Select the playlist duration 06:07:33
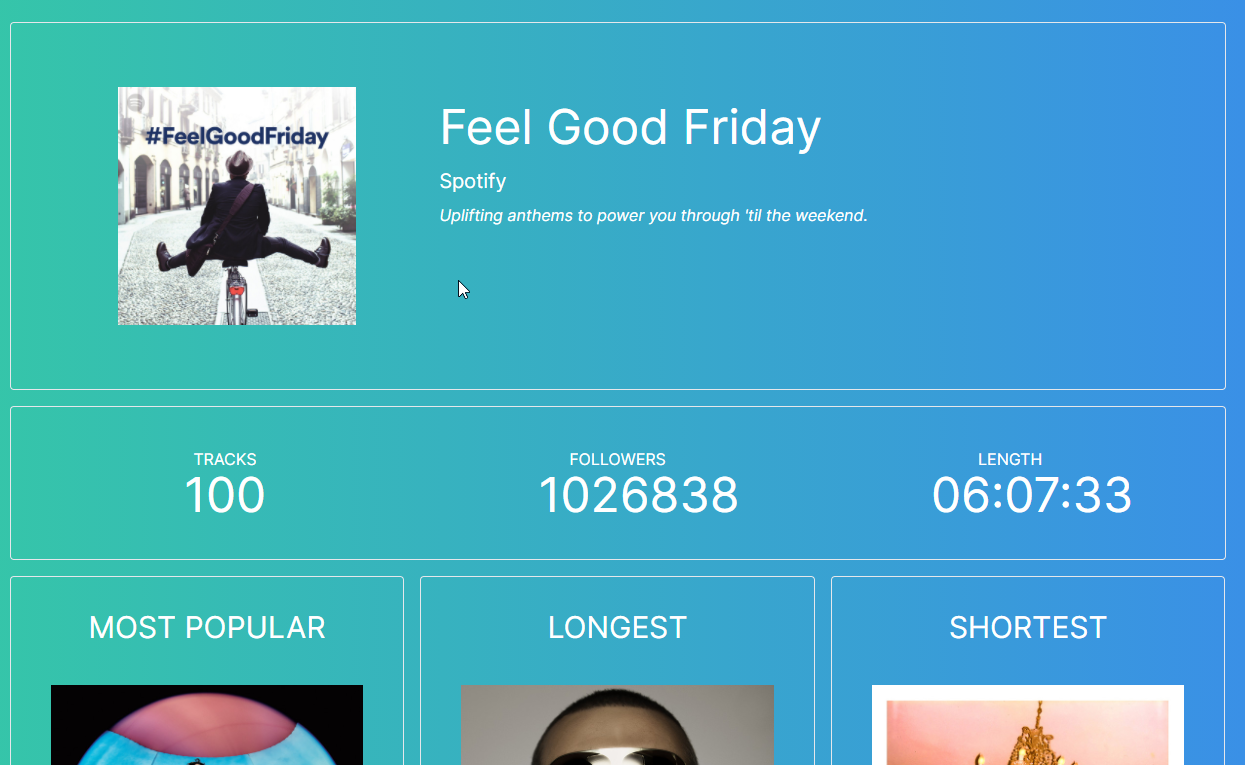The width and height of the screenshot is (1245, 765). 1032,496
